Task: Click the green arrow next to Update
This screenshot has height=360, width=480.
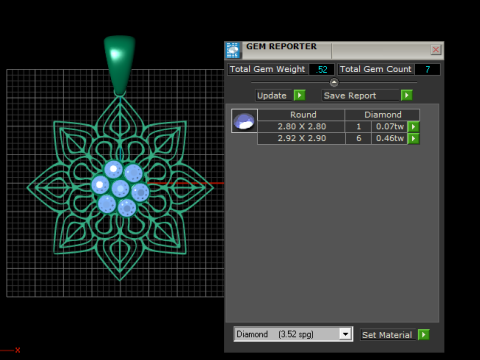Action: point(299,95)
